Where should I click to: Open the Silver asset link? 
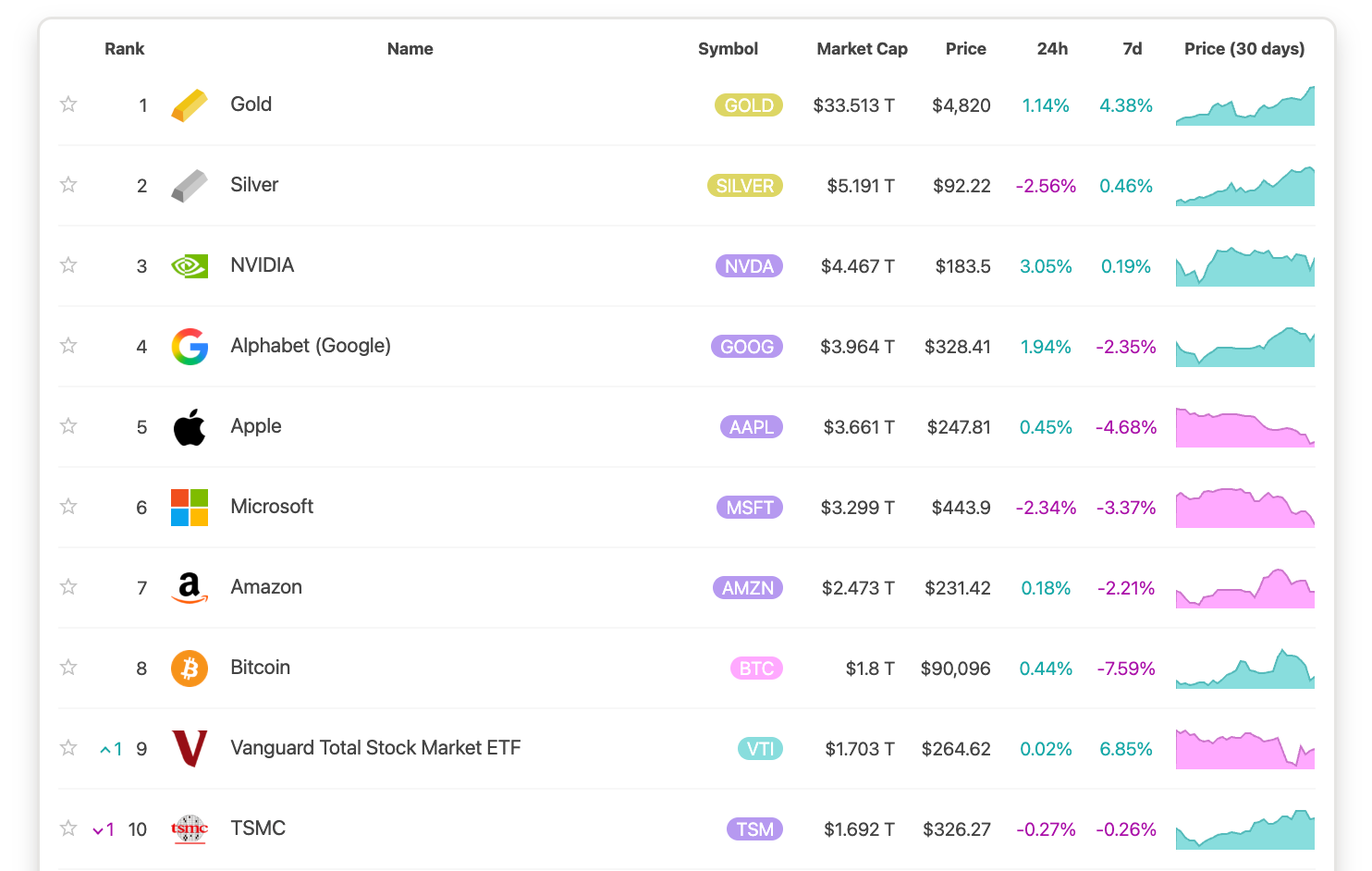coord(254,185)
